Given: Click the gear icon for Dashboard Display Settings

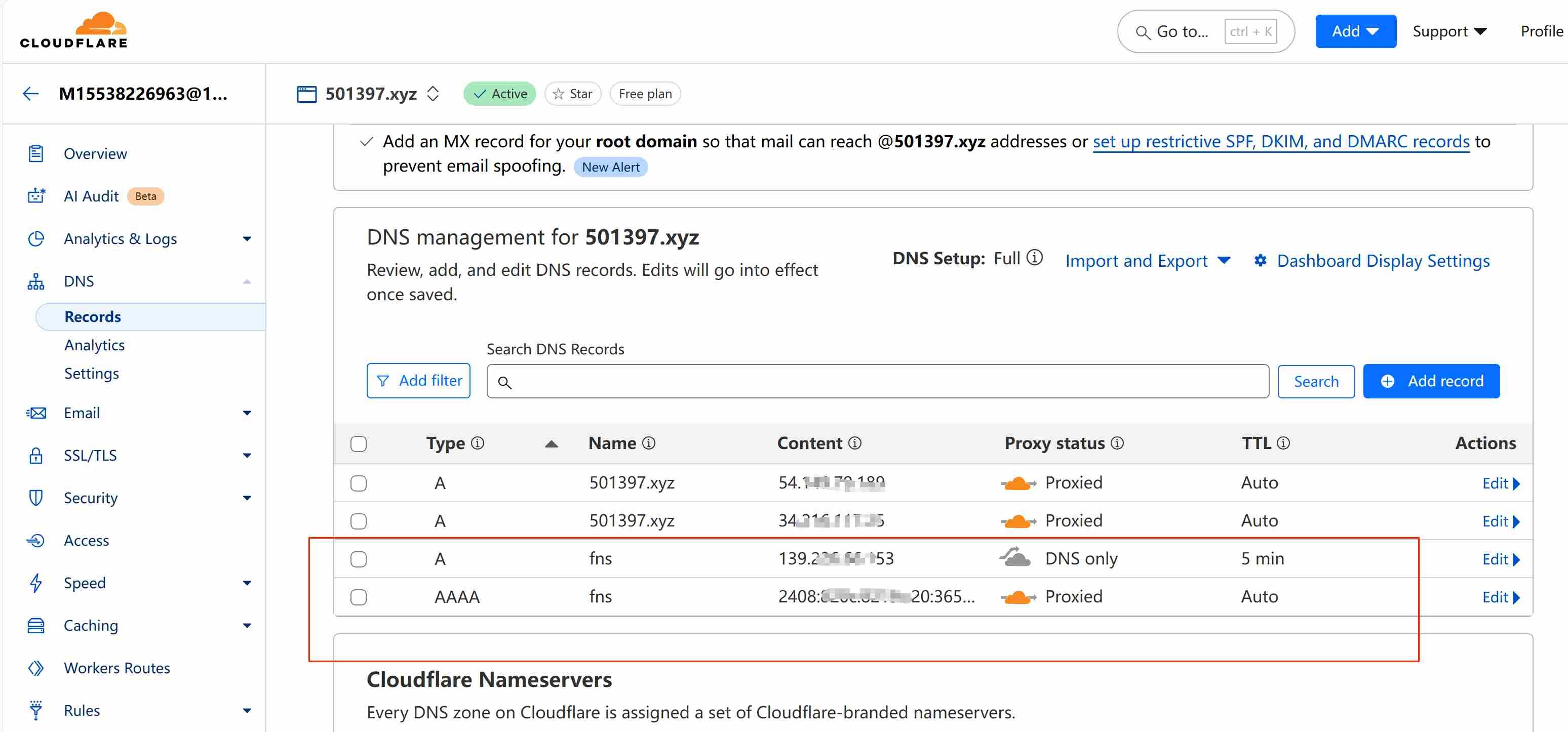Looking at the screenshot, I should 1260,260.
